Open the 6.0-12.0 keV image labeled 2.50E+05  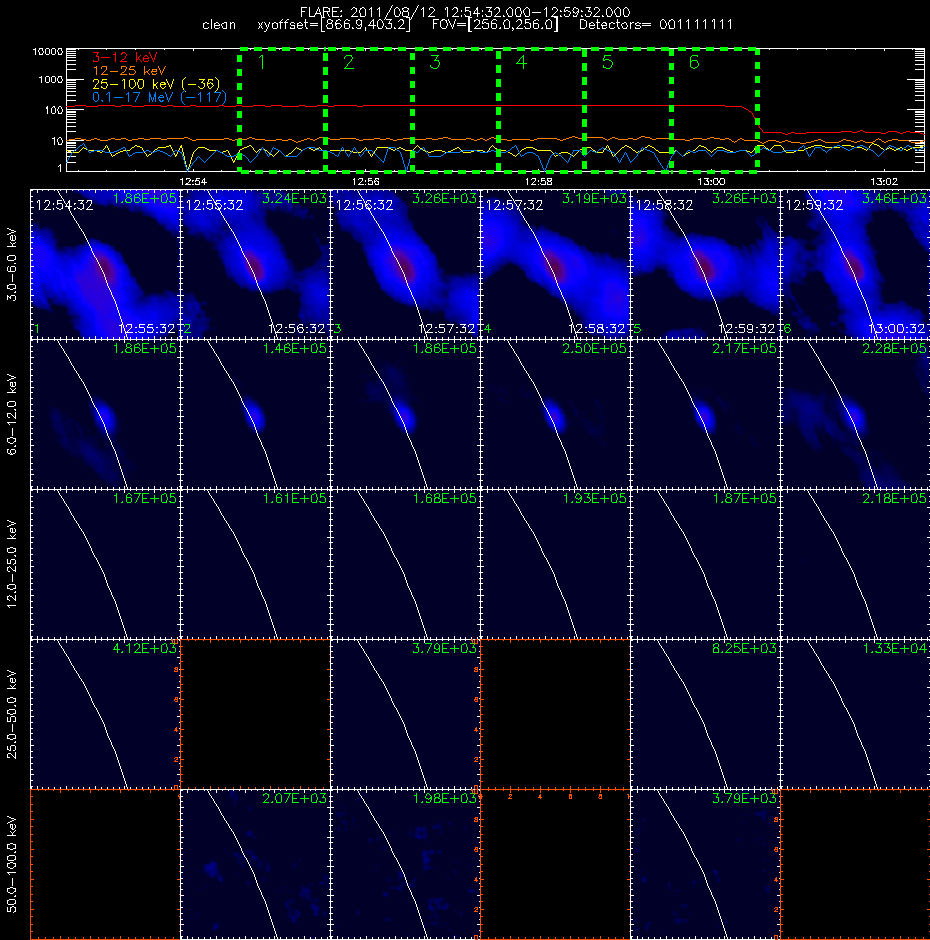[555, 414]
